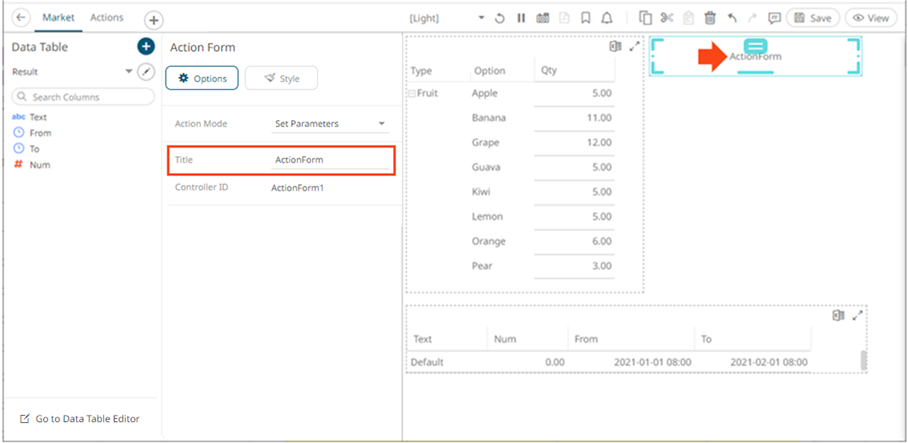Edit the Title field containing ActionForm
Viewport: 908px width, 443px height.
tap(330, 160)
